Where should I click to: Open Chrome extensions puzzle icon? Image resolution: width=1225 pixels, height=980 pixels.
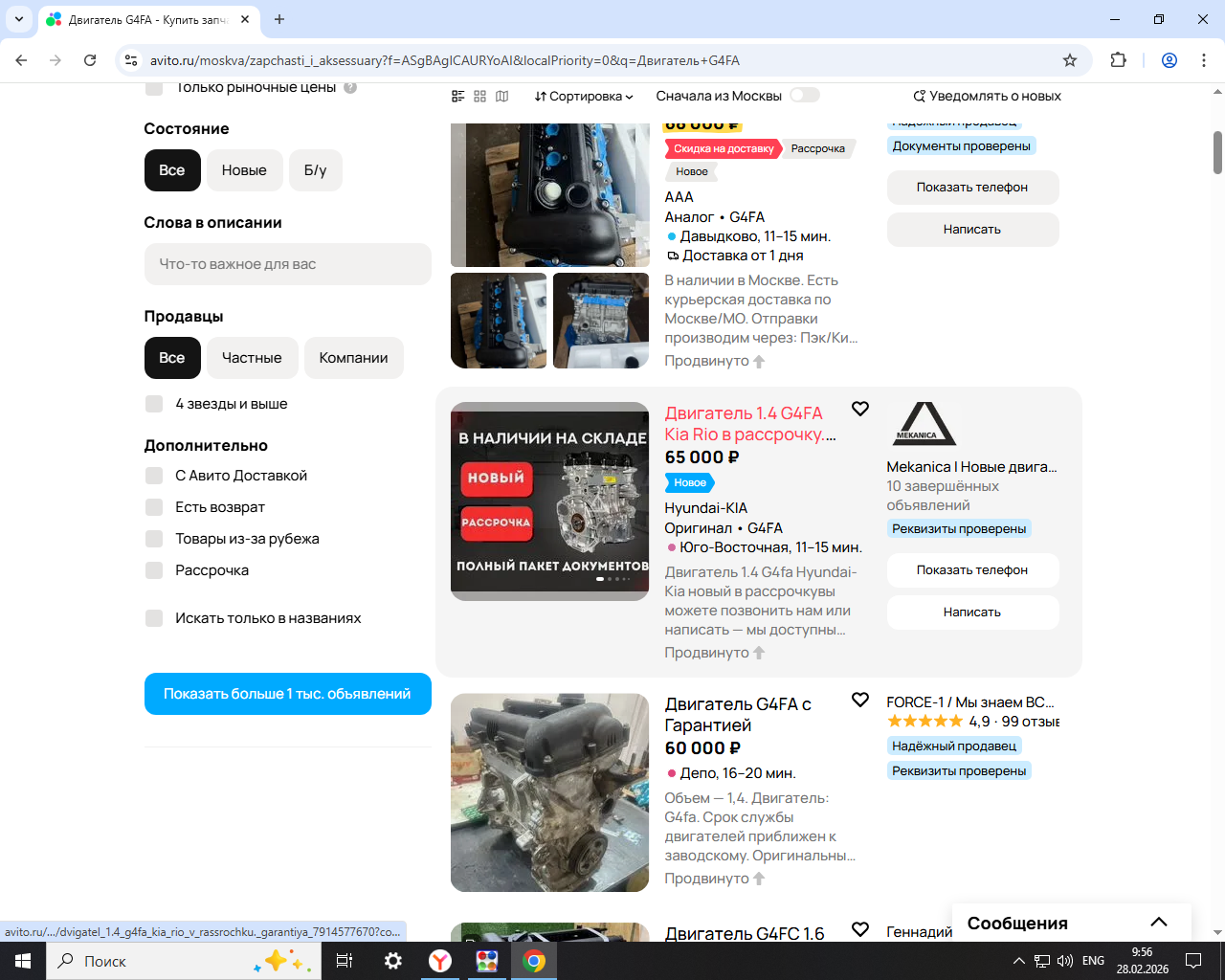1118,60
